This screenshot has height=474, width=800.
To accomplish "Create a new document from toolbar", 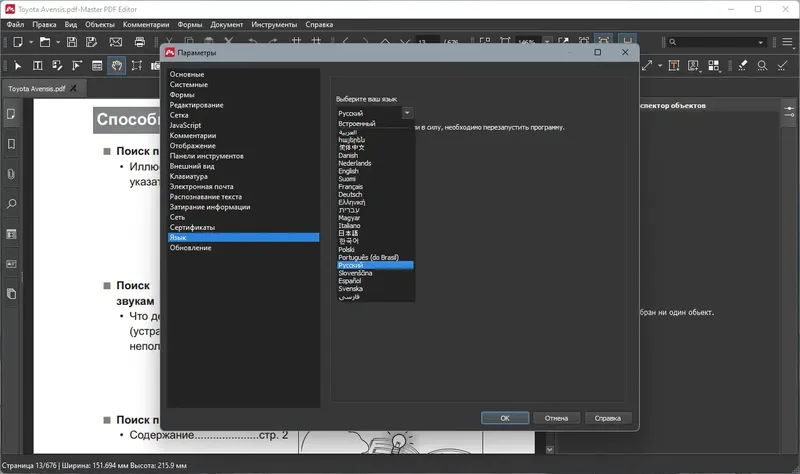I will pos(18,42).
